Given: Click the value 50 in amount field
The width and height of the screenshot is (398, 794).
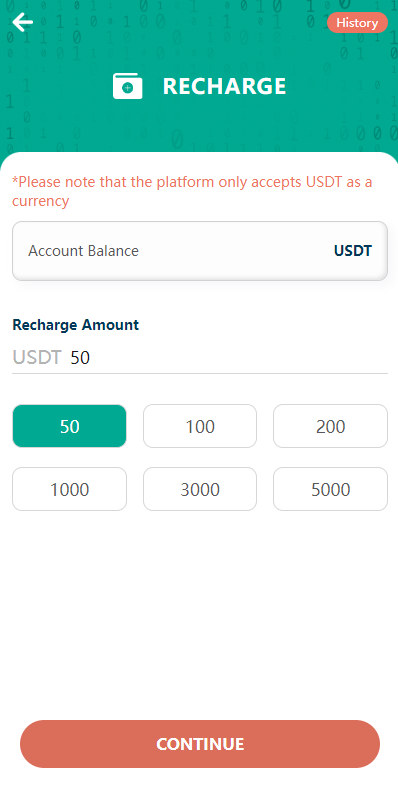Looking at the screenshot, I should pos(80,358).
